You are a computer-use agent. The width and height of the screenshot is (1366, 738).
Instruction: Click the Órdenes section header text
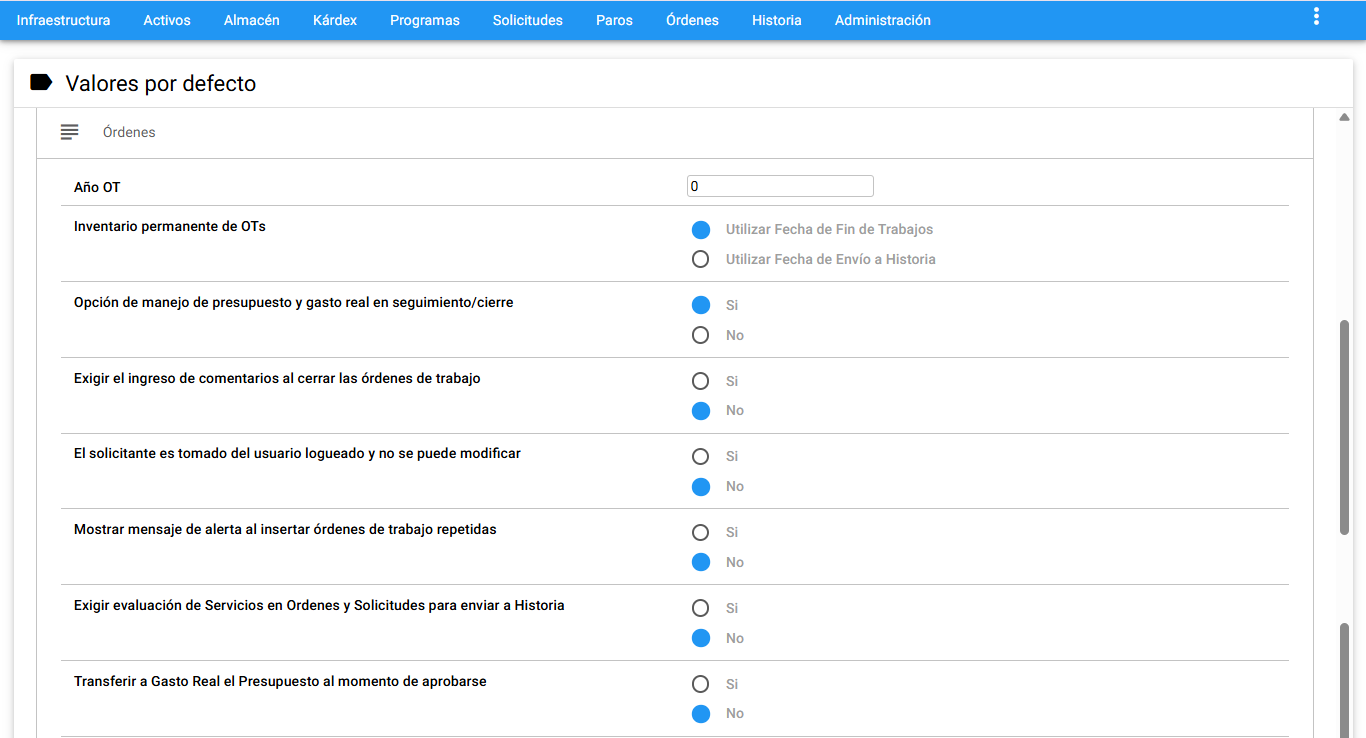[129, 132]
